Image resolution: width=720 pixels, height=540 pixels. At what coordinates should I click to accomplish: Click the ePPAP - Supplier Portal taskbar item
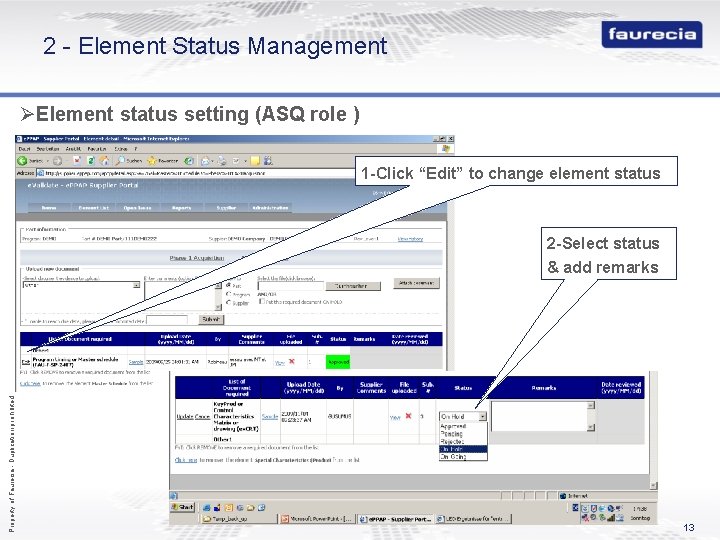pyautogui.click(x=395, y=519)
